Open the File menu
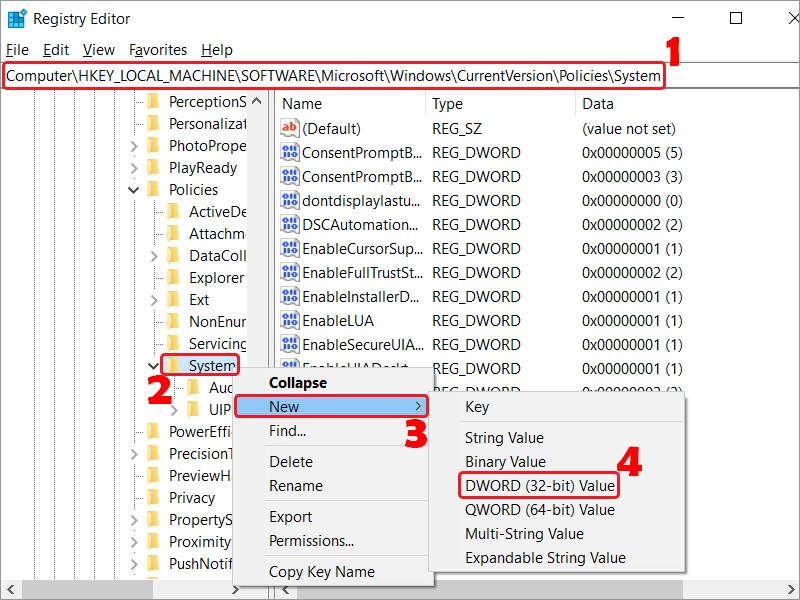This screenshot has width=800, height=600. click(17, 49)
